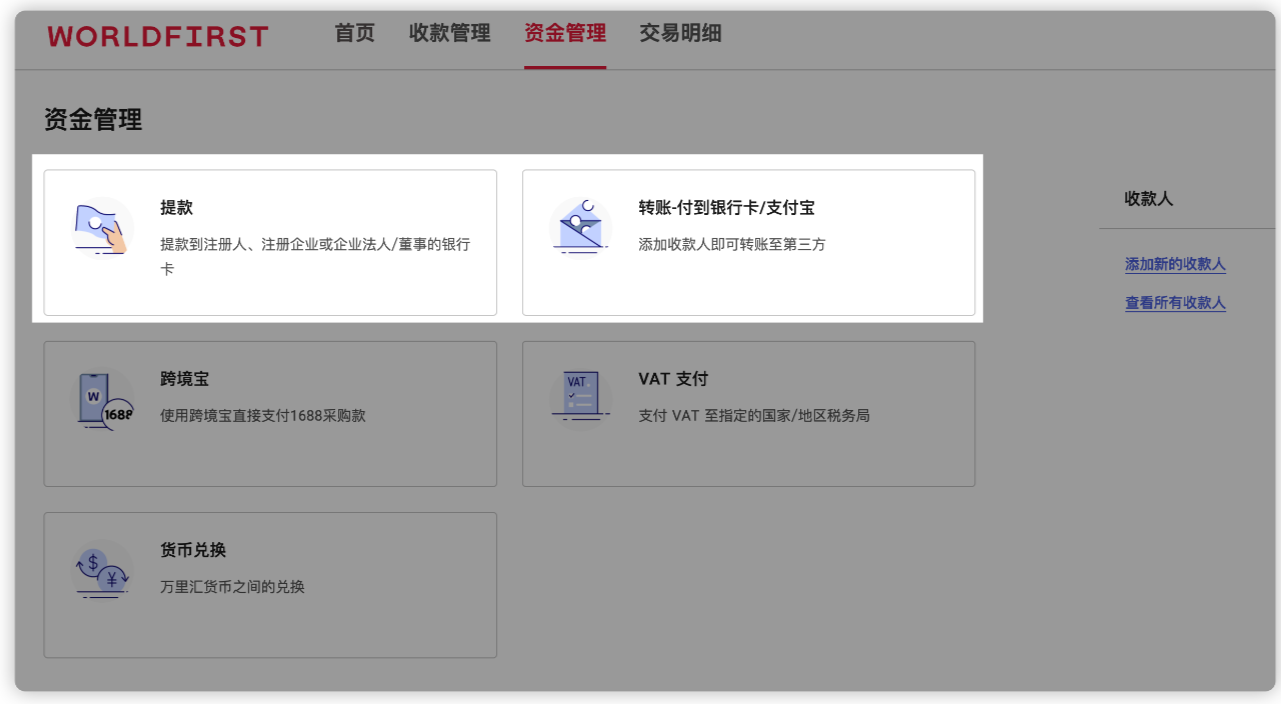Click the VAT 支付 card title
1281x704 pixels.
point(673,380)
